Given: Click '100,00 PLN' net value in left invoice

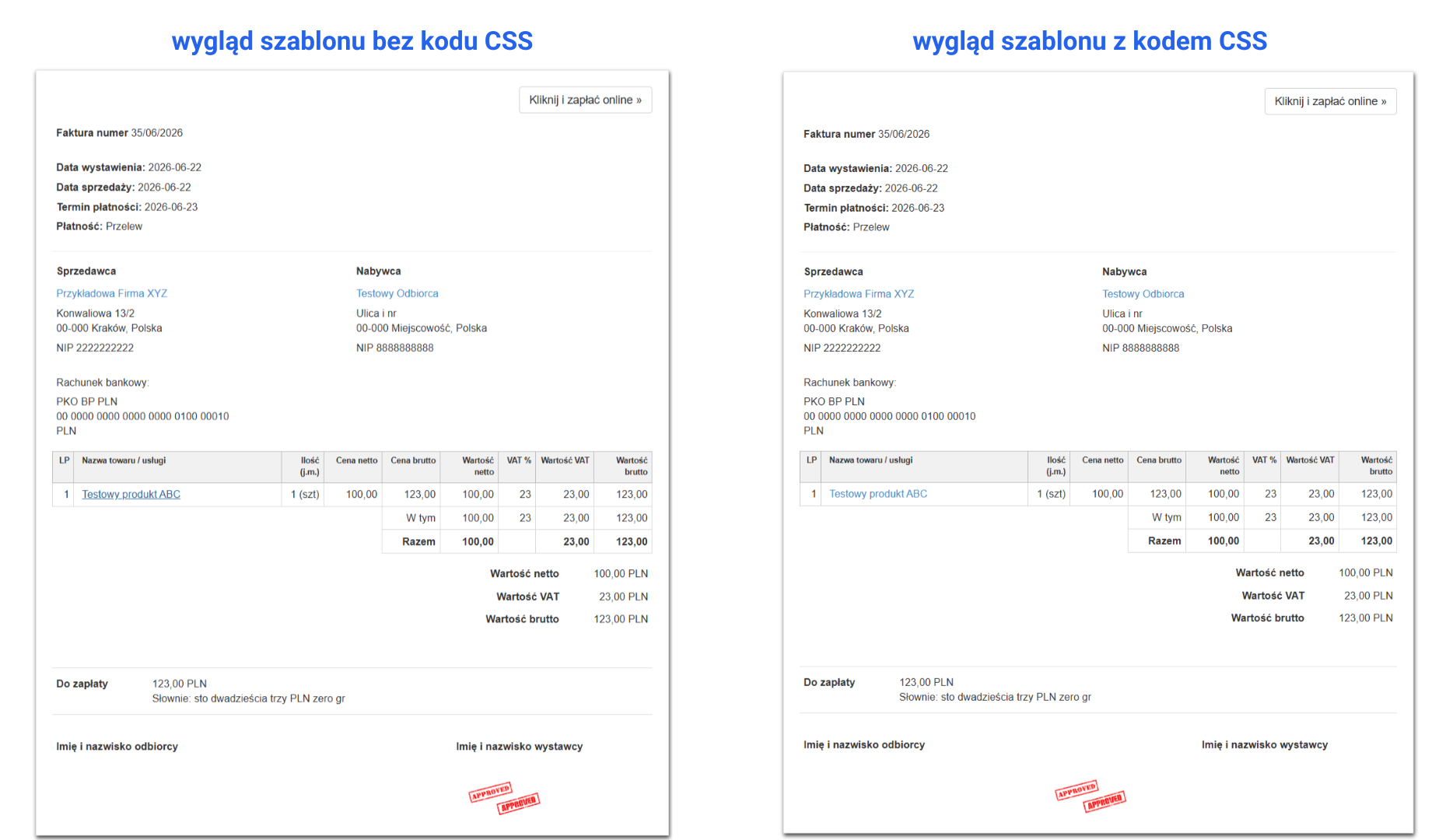Looking at the screenshot, I should pyautogui.click(x=621, y=573).
